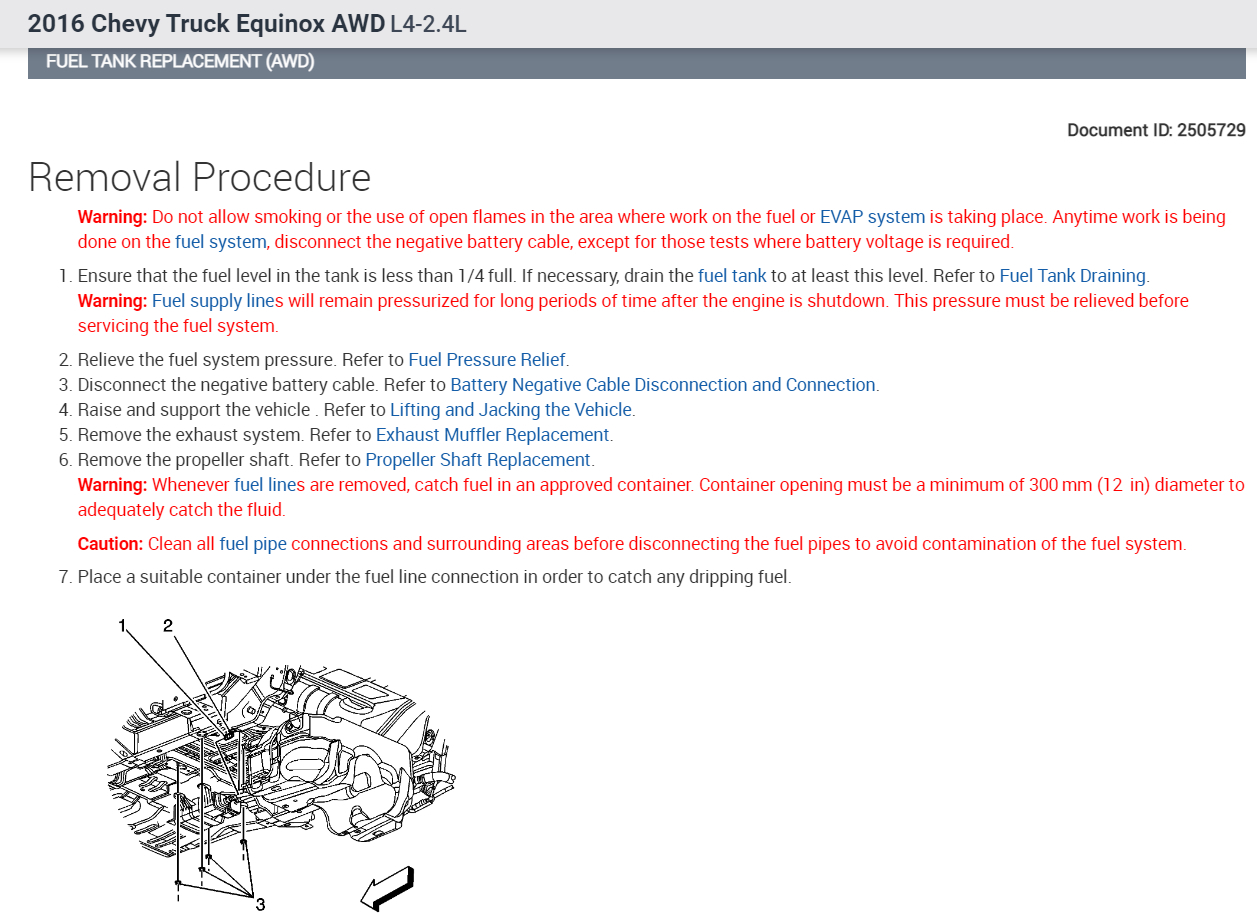The width and height of the screenshot is (1257, 916).
Task: Click step 2 Relieve the fuel system pressure text
Action: (323, 360)
